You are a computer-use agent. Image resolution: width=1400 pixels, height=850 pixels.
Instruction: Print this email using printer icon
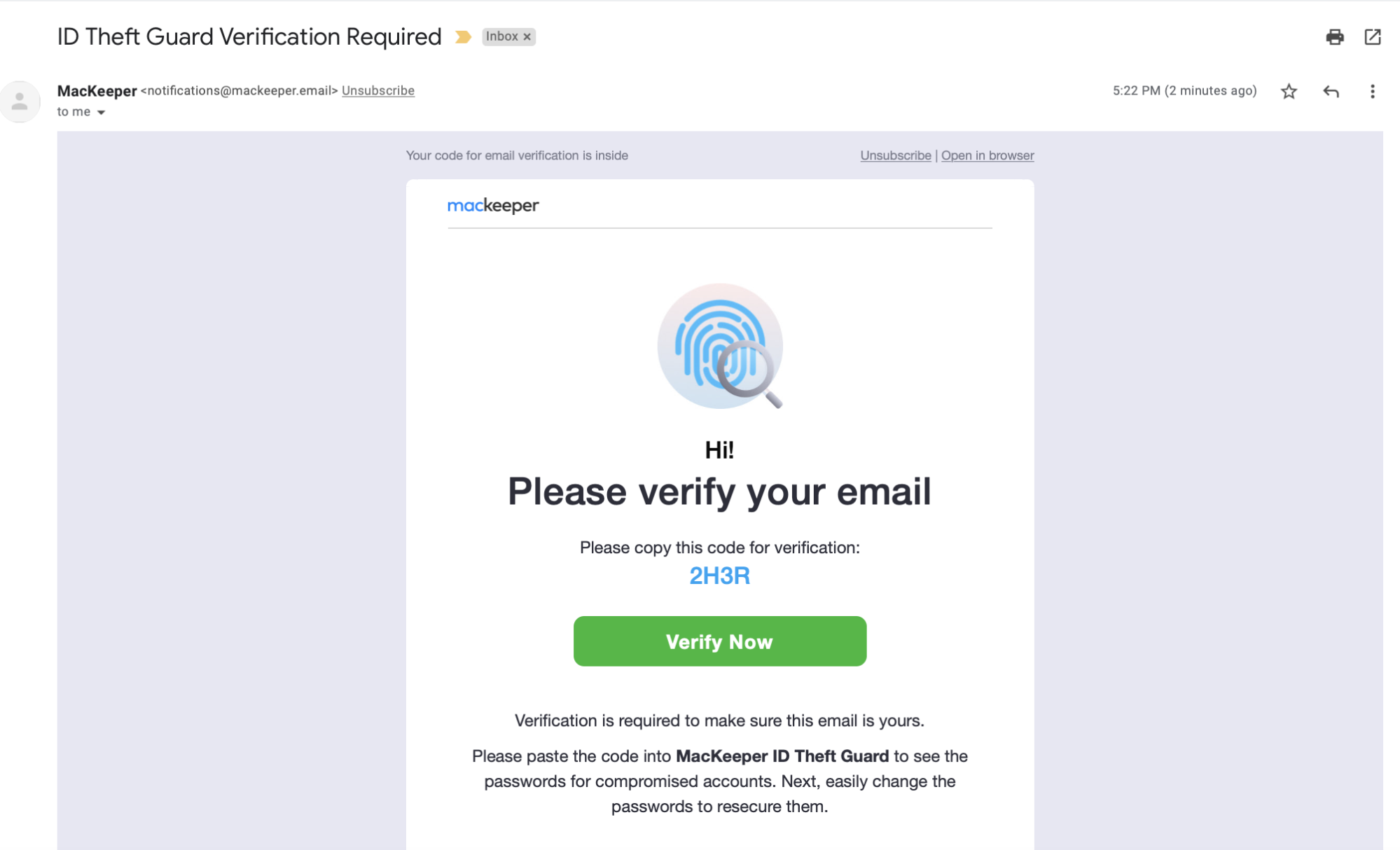coord(1334,36)
